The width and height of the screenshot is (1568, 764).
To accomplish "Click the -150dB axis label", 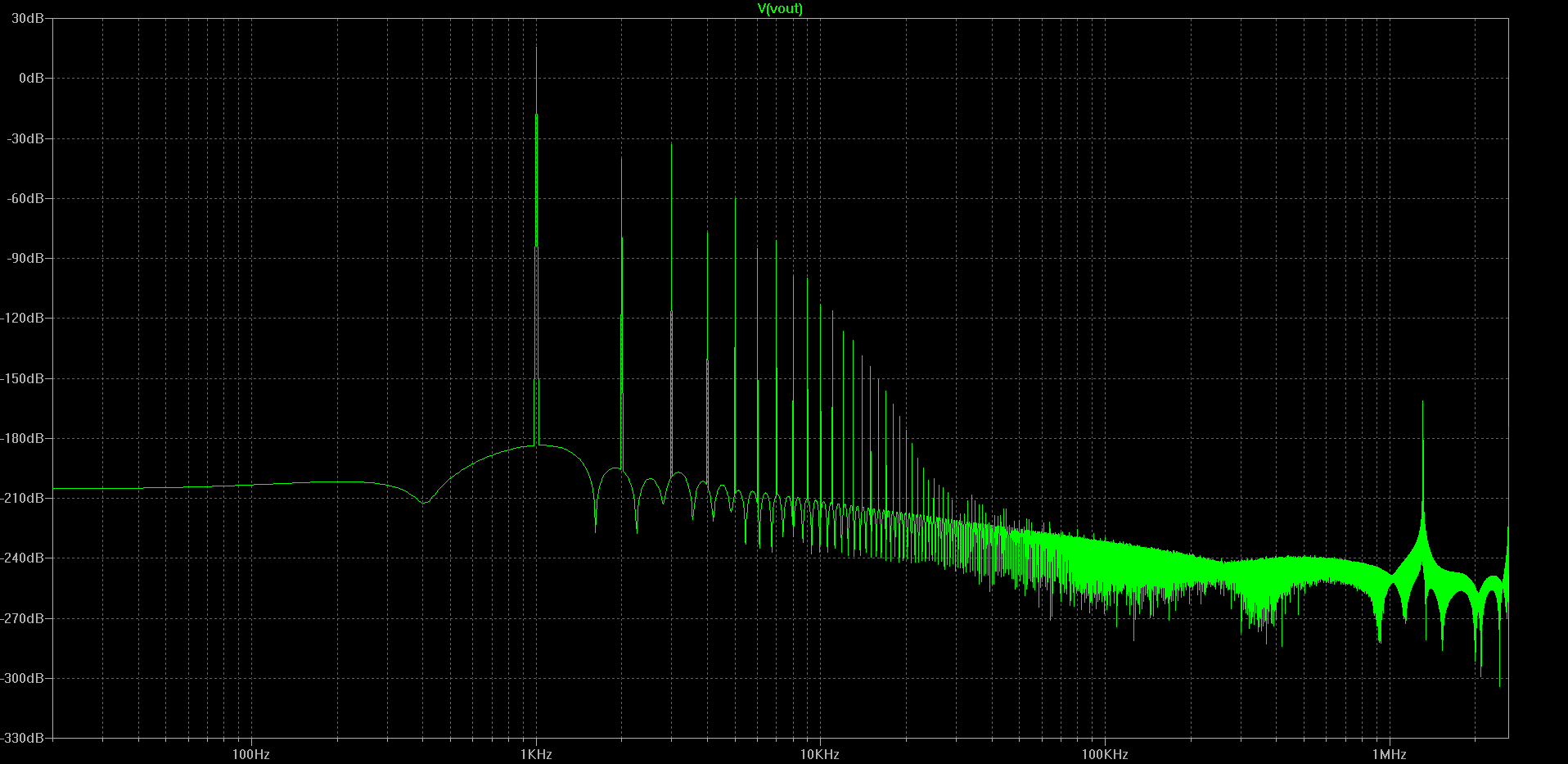I will [x=22, y=378].
